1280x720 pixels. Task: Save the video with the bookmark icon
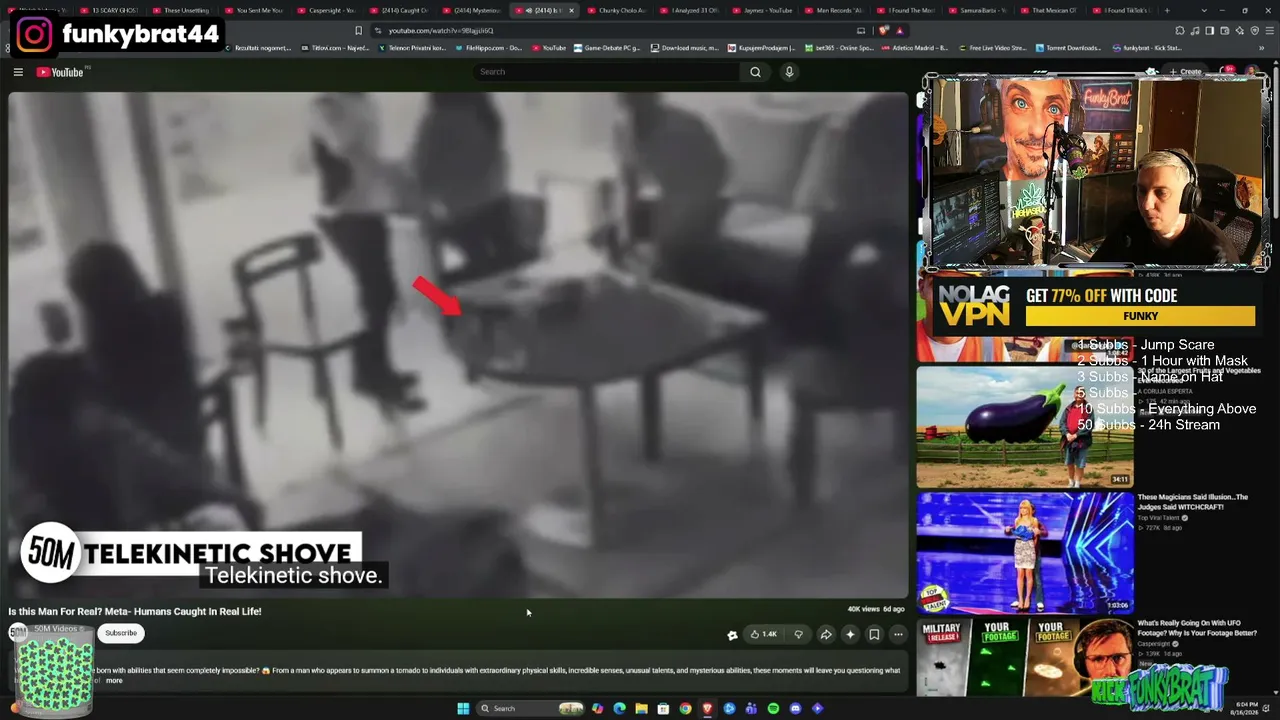click(874, 634)
